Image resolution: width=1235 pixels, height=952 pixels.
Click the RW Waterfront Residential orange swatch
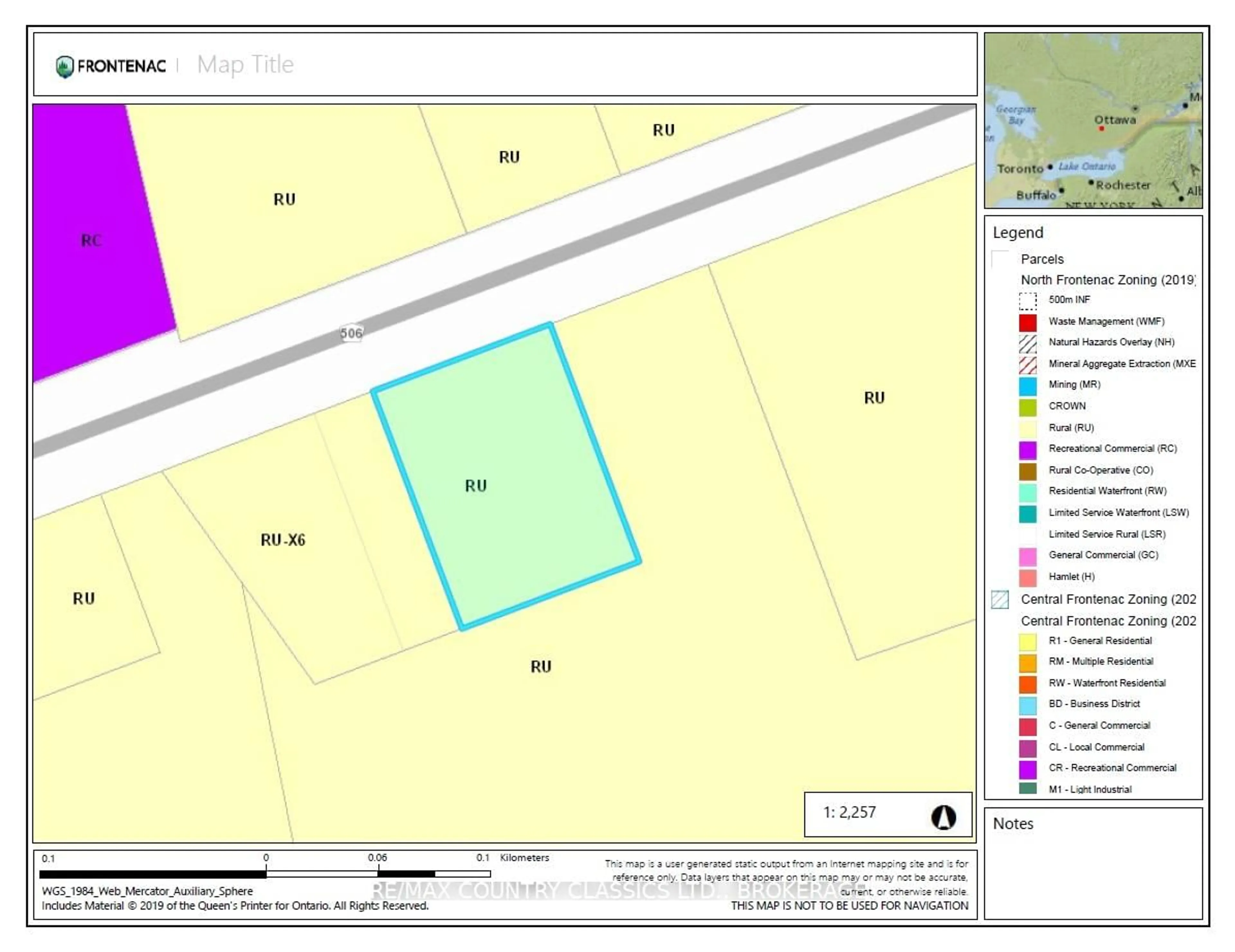(x=1028, y=684)
